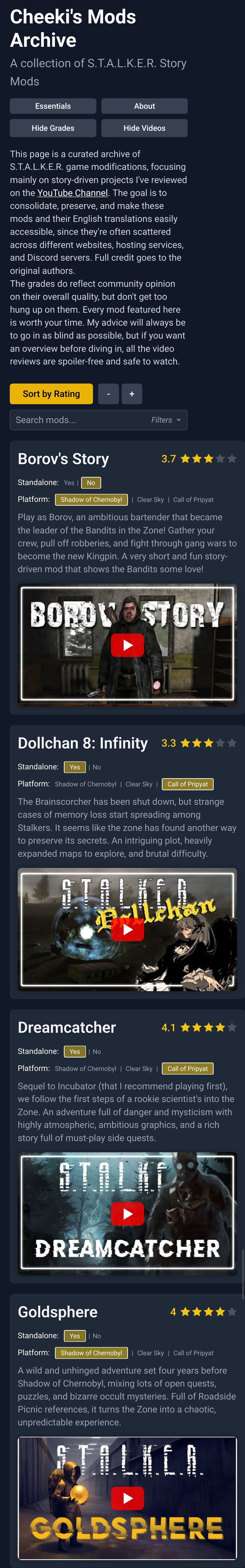Expand the Filters dropdown
The image size is (245, 1568).
(166, 420)
